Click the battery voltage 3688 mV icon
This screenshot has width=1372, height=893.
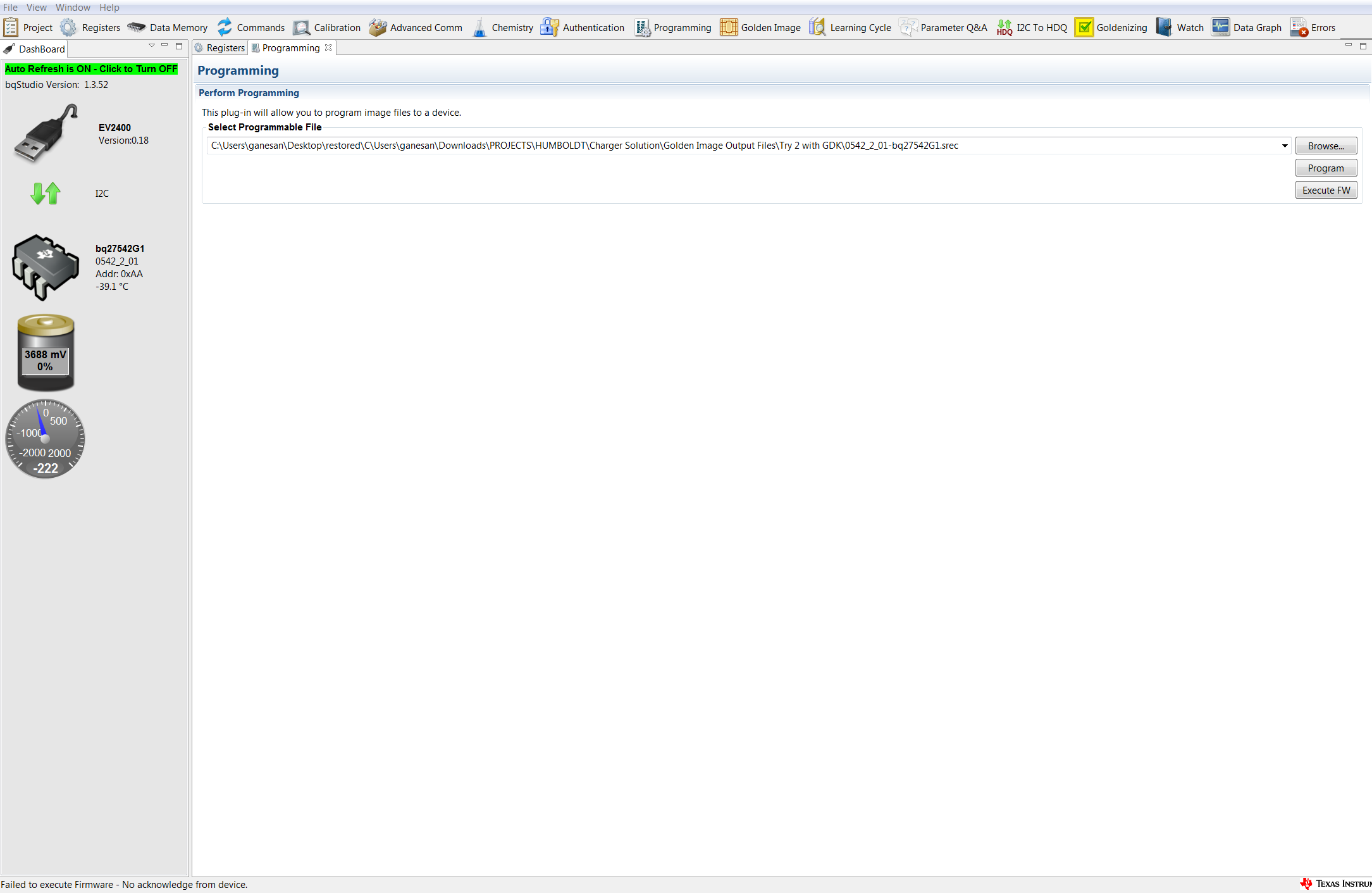[x=46, y=353]
